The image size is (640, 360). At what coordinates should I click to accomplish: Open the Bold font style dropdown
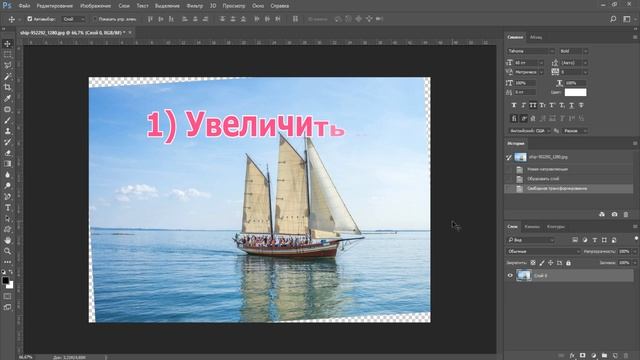pyautogui.click(x=573, y=51)
